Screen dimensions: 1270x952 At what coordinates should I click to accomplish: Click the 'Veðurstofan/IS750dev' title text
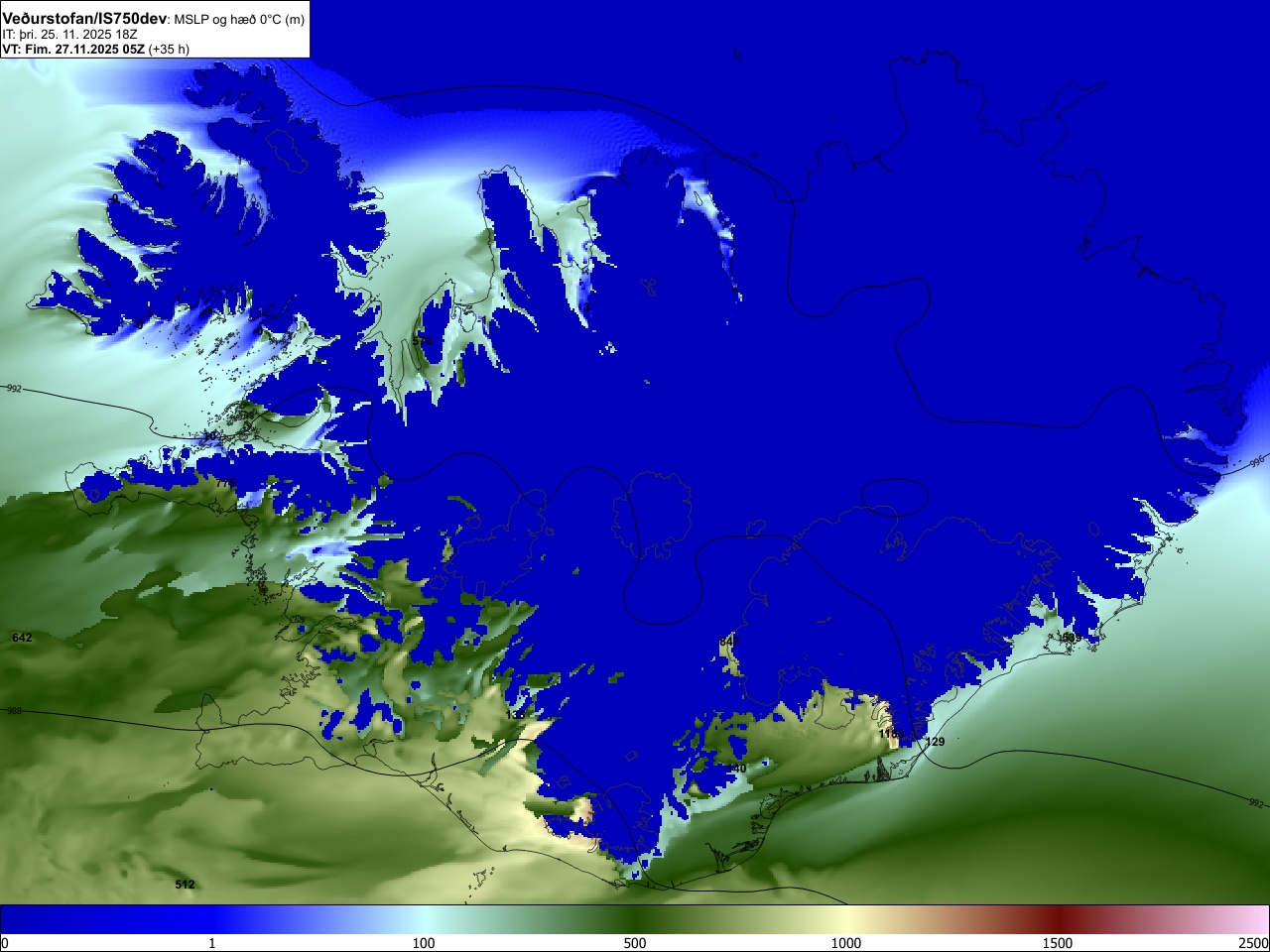[x=84, y=19]
